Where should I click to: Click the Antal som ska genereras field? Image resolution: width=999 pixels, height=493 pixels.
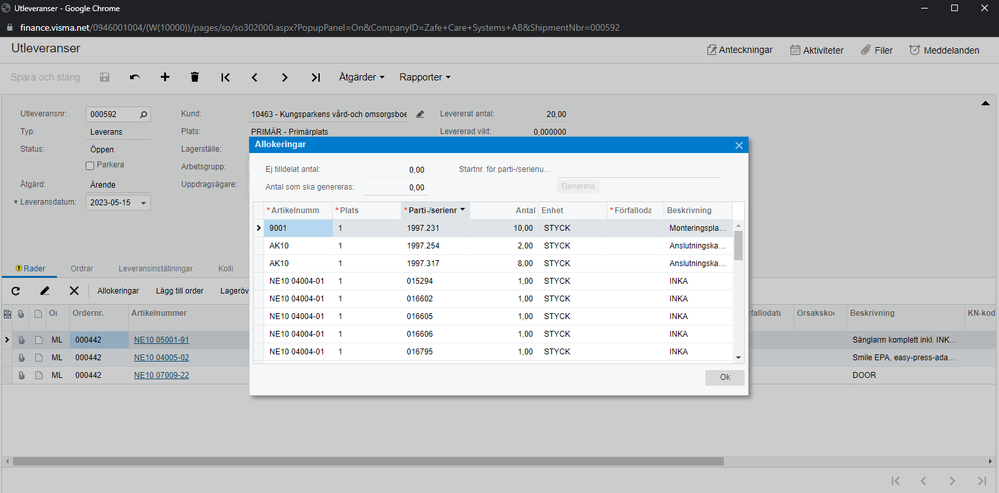[396, 187]
